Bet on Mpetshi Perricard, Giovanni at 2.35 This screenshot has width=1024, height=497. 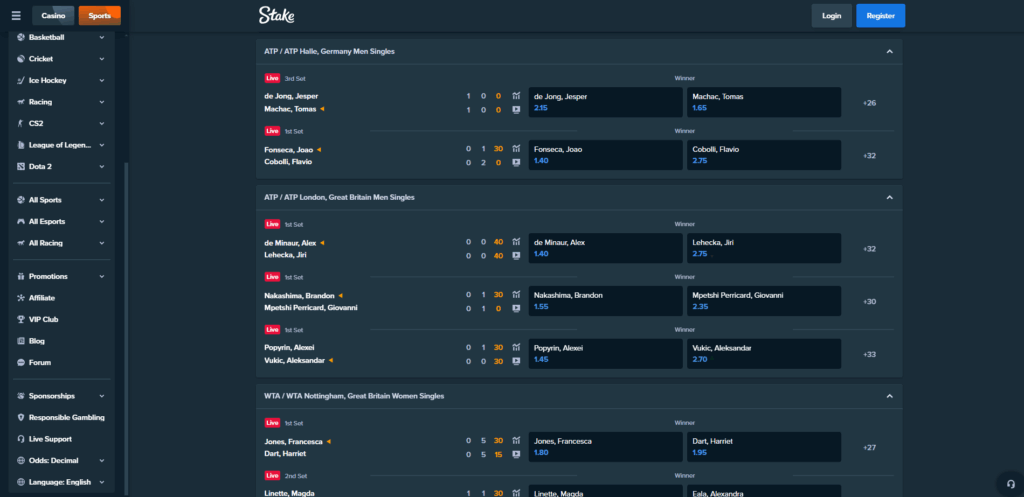coord(764,301)
